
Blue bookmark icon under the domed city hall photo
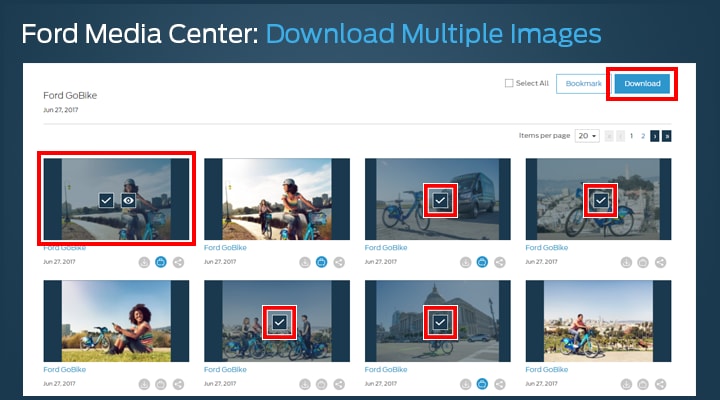click(x=482, y=384)
